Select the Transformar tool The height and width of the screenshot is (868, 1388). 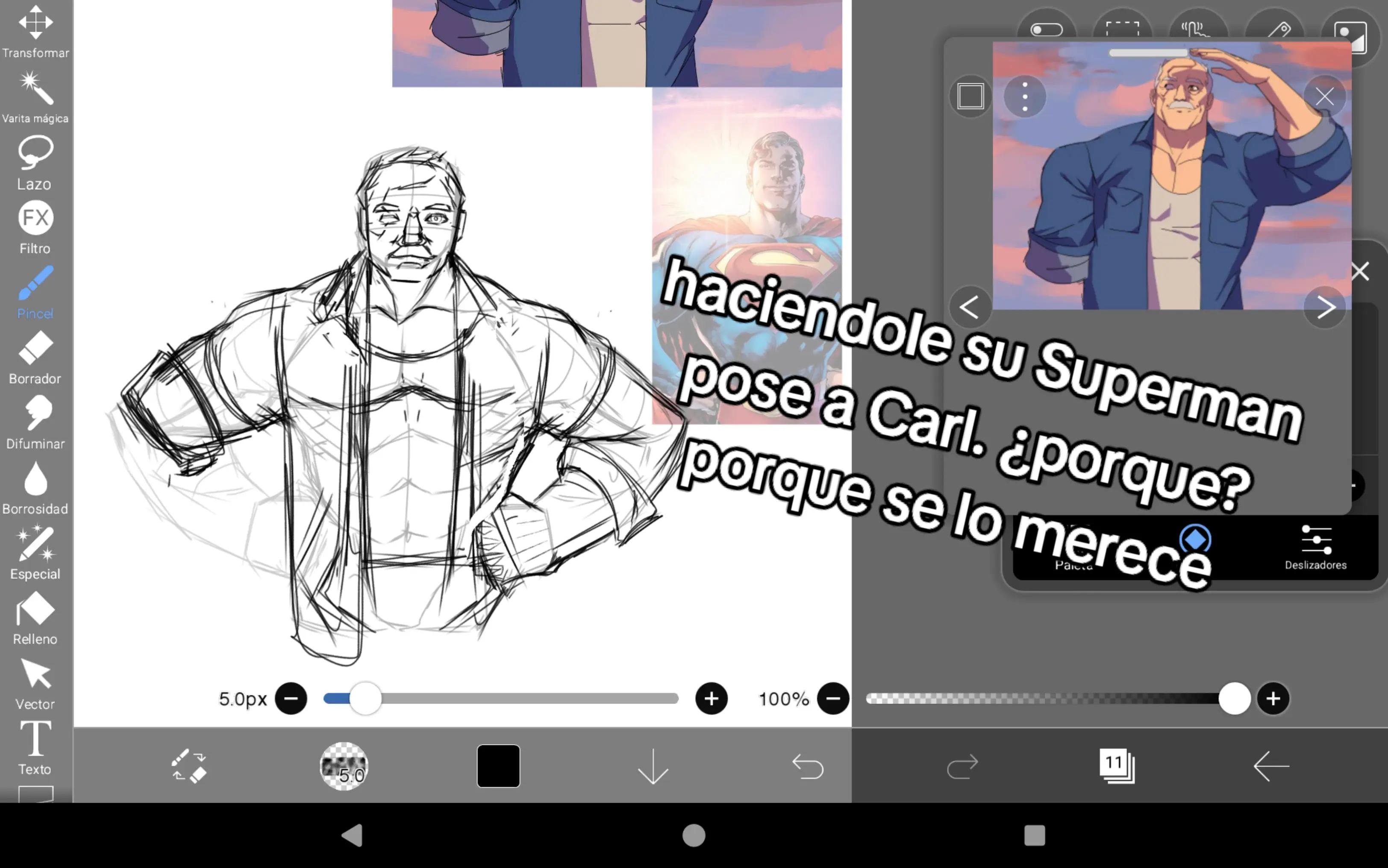tap(35, 32)
